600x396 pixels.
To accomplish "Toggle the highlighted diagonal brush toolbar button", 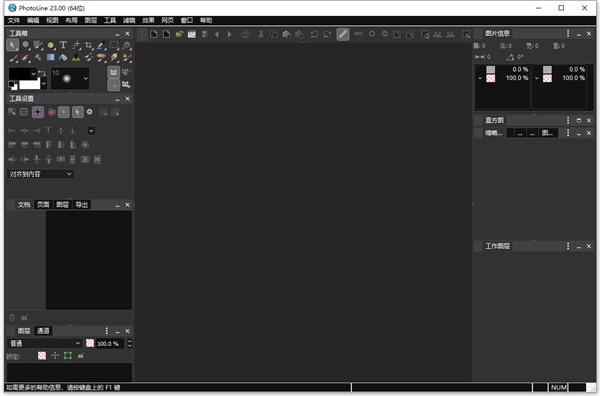I will coord(343,34).
